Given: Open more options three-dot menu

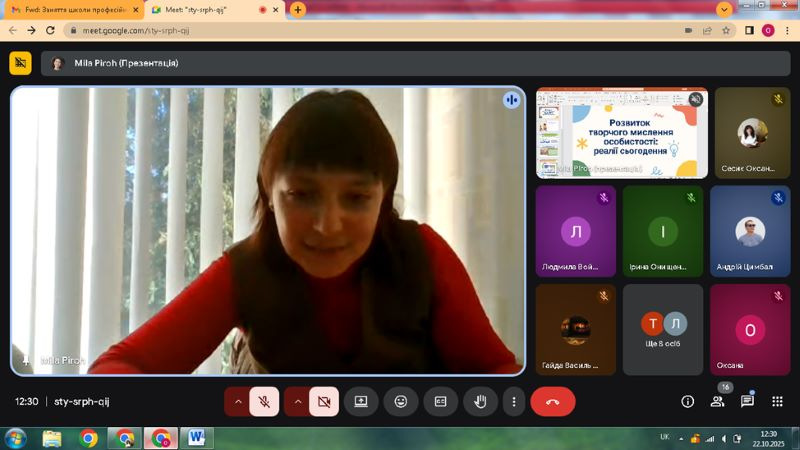Looking at the screenshot, I should click(514, 401).
